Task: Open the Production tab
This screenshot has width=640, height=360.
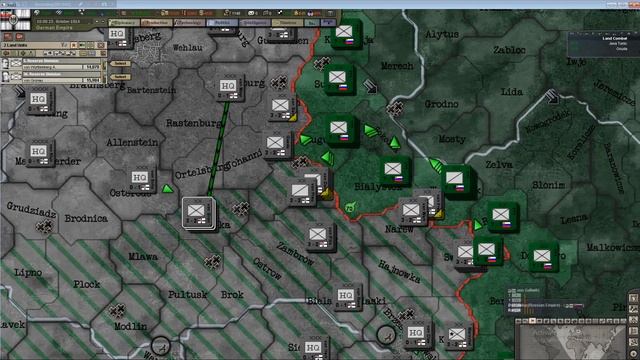Action: click(157, 23)
